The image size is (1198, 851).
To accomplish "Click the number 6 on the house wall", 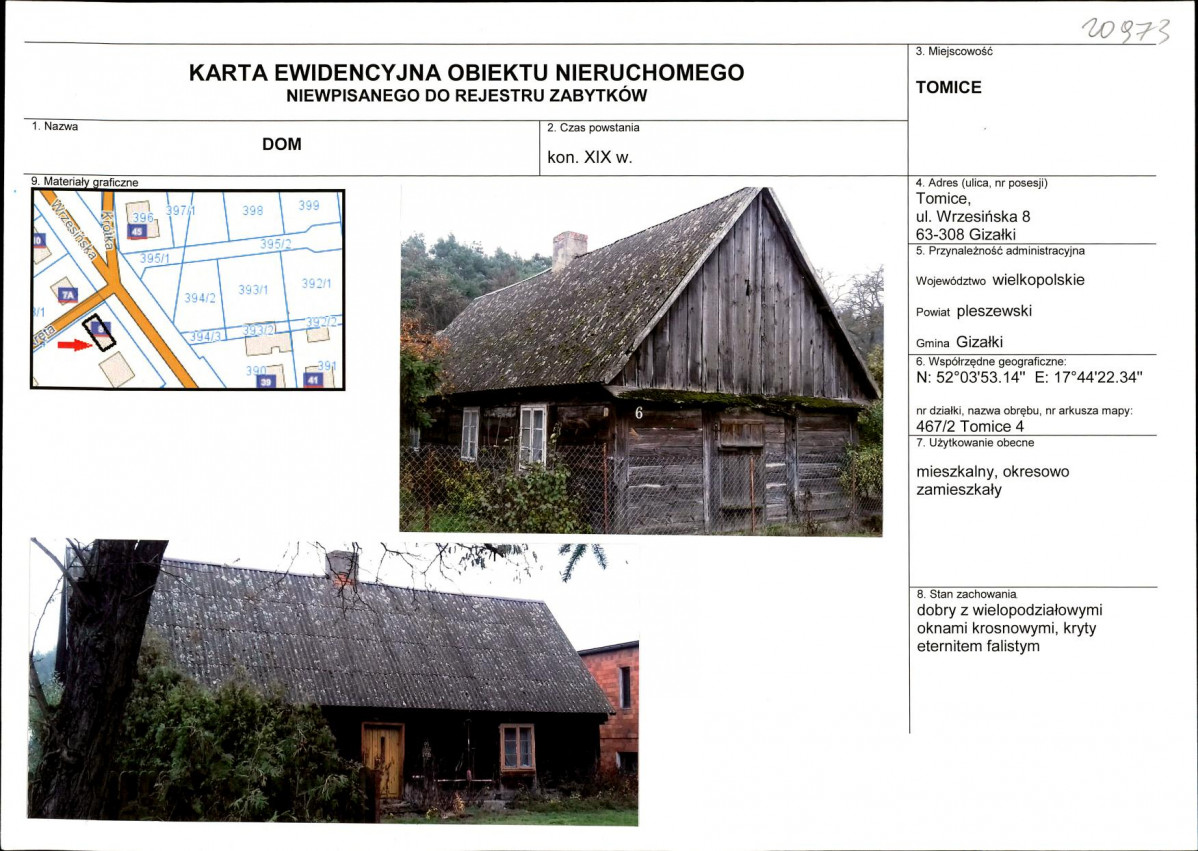I will [x=639, y=413].
